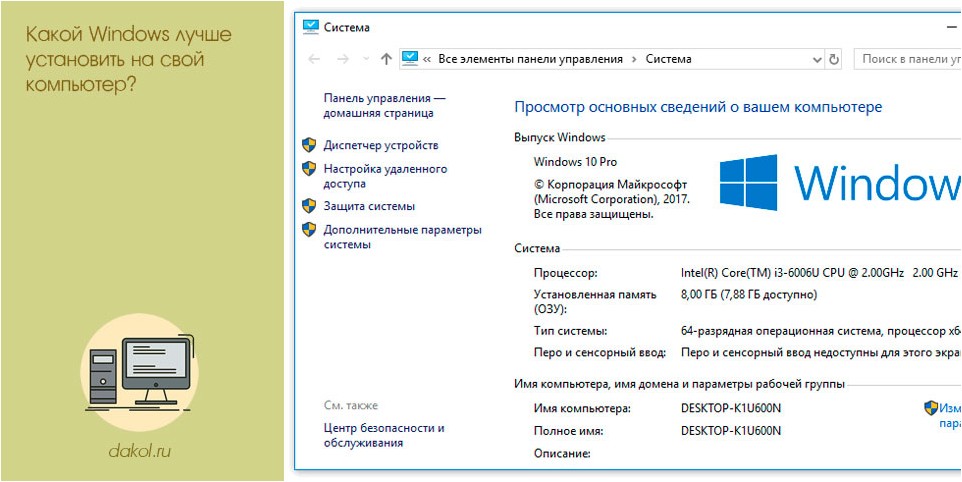
Task: Go forward with the right arrow
Action: point(344,59)
